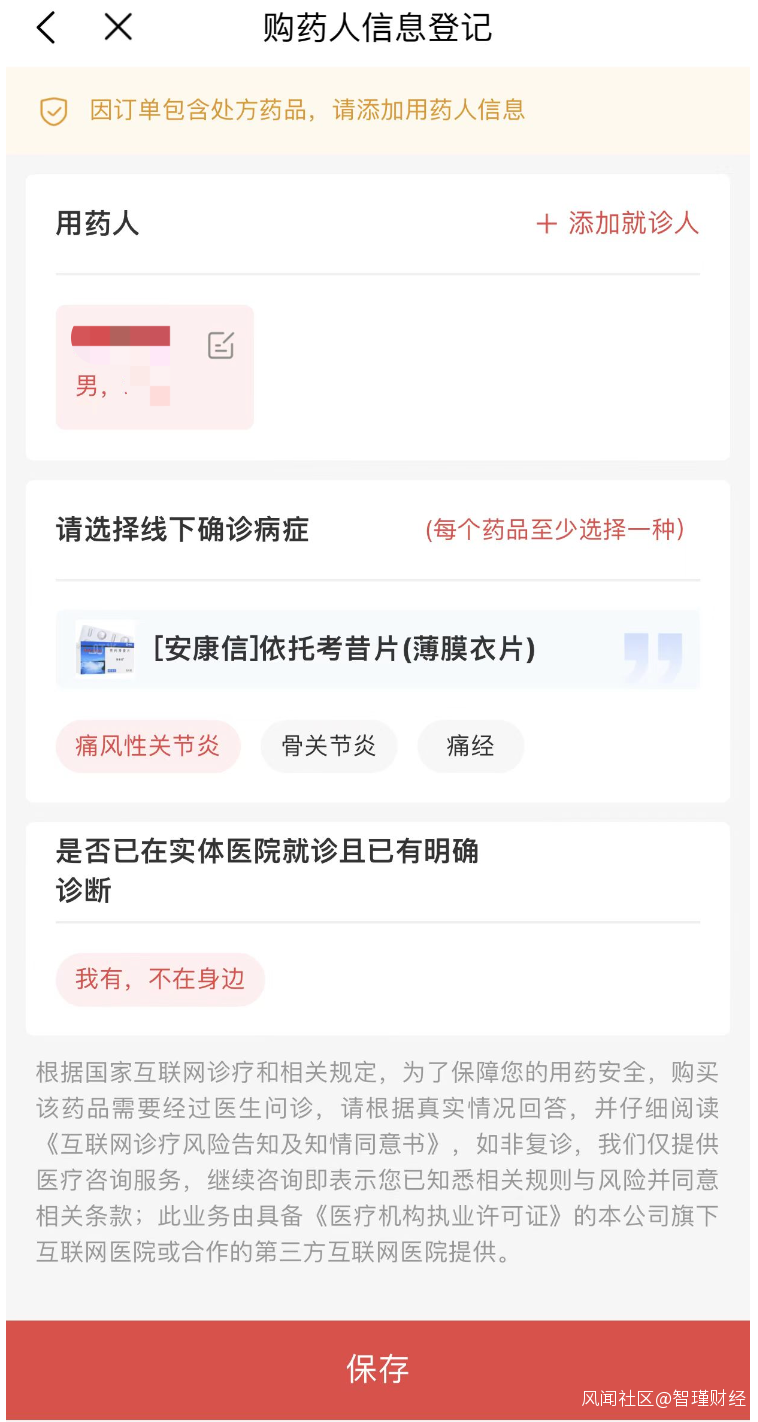The height and width of the screenshot is (1422, 758).
Task: Tap the 安康信 medicine box thumbnail
Action: coord(105,649)
